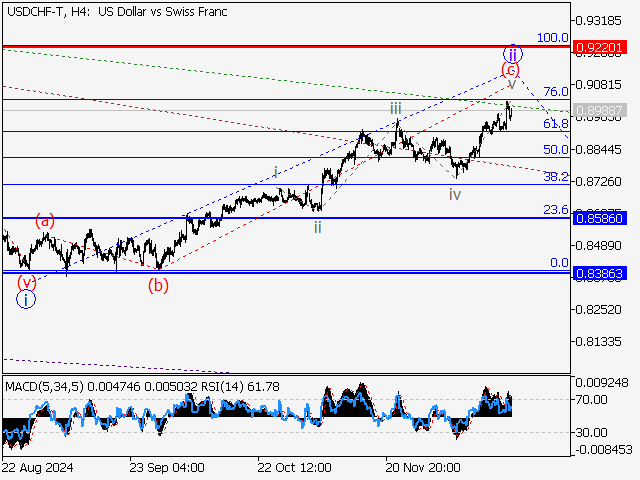Click the circled blue wave ii marker
This screenshot has height=480, width=640.
[x=512, y=53]
